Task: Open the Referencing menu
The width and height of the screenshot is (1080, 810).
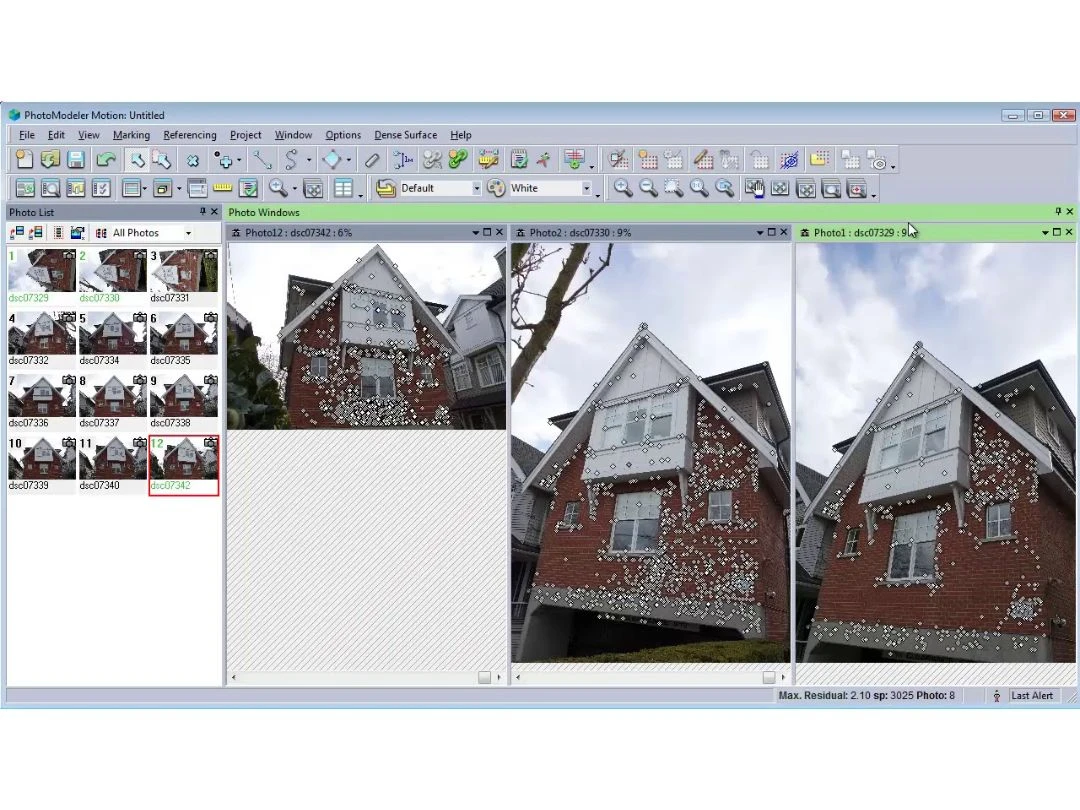Action: (x=189, y=135)
